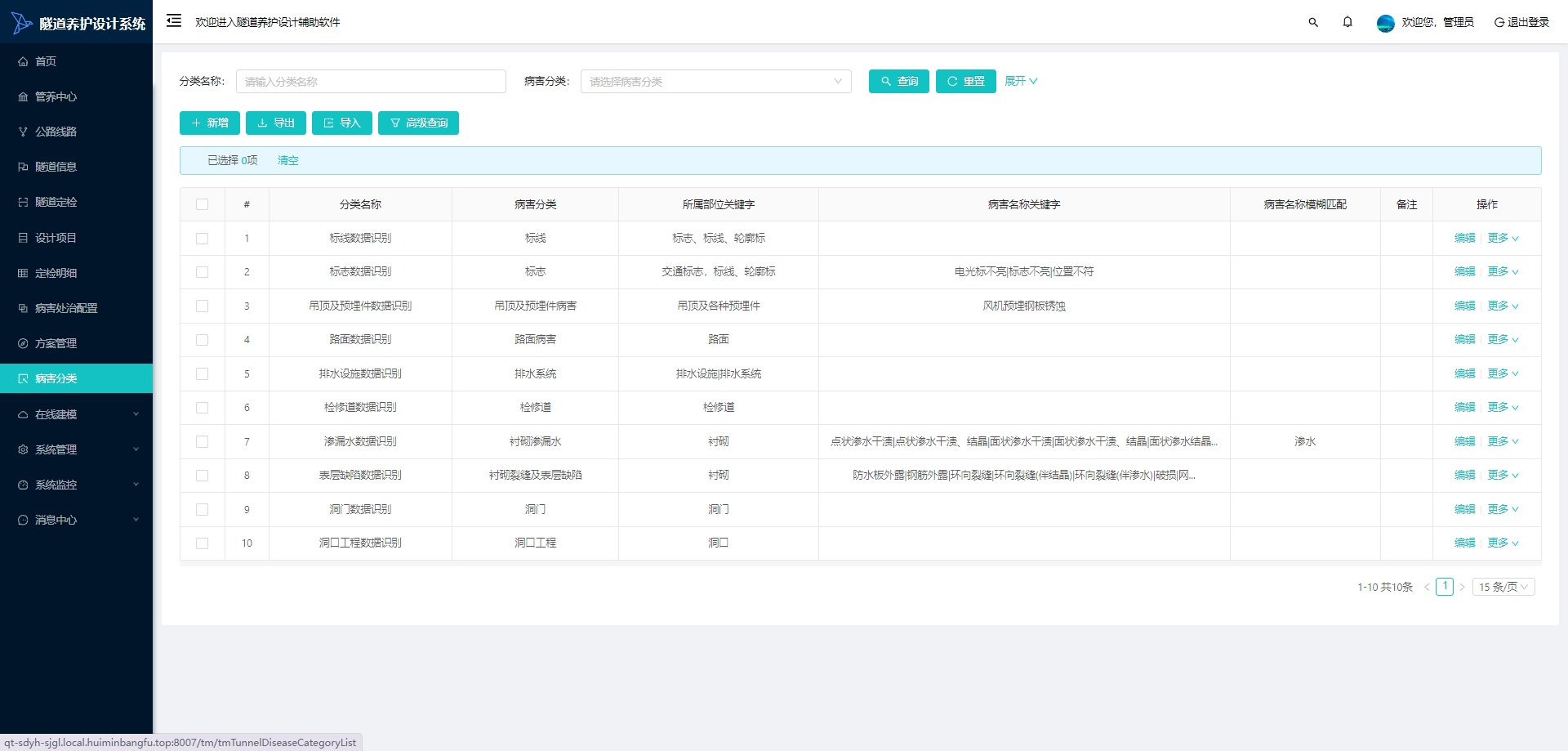Open 更多 menu for 表层缺陷数据识别 row

coord(1503,475)
